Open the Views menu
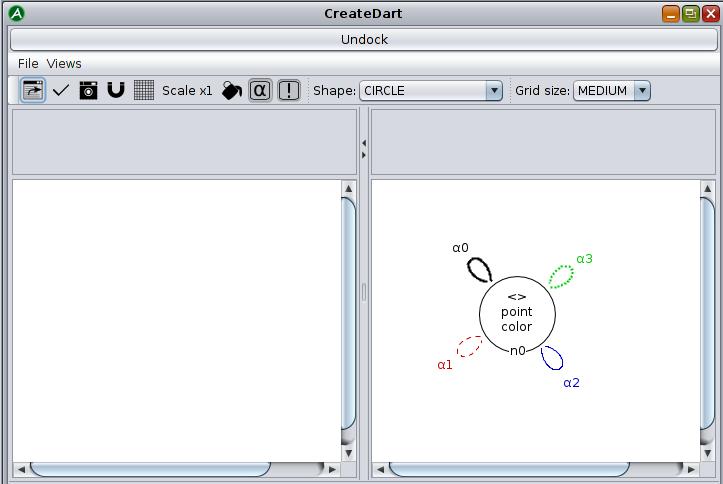This screenshot has height=484, width=723. [x=64, y=64]
